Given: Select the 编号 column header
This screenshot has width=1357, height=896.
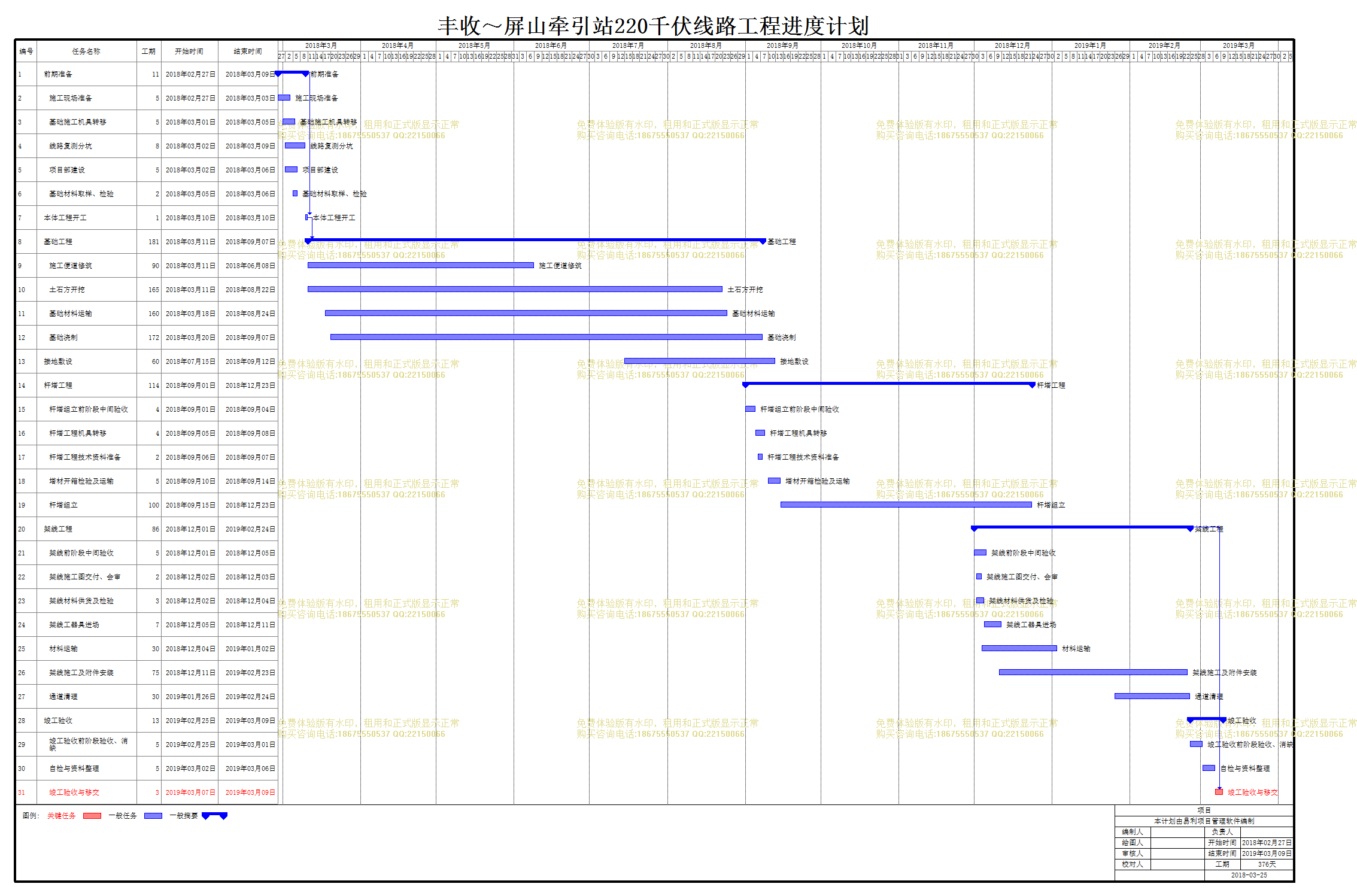Looking at the screenshot, I should [26, 51].
